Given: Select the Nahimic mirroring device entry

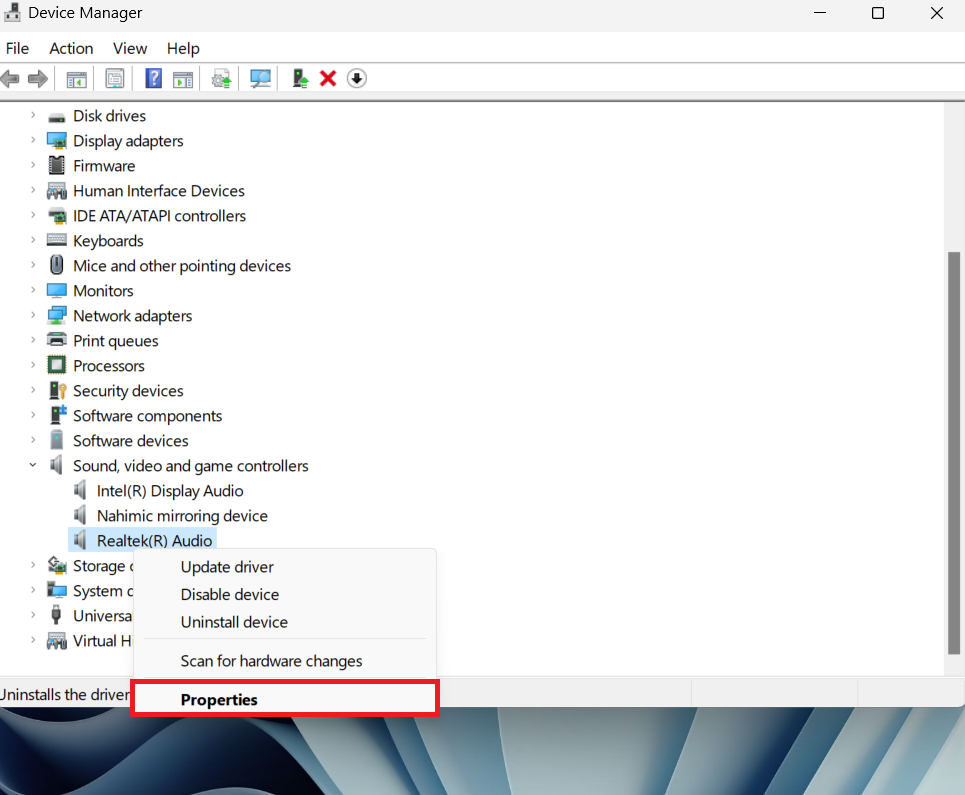Looking at the screenshot, I should click(x=180, y=515).
